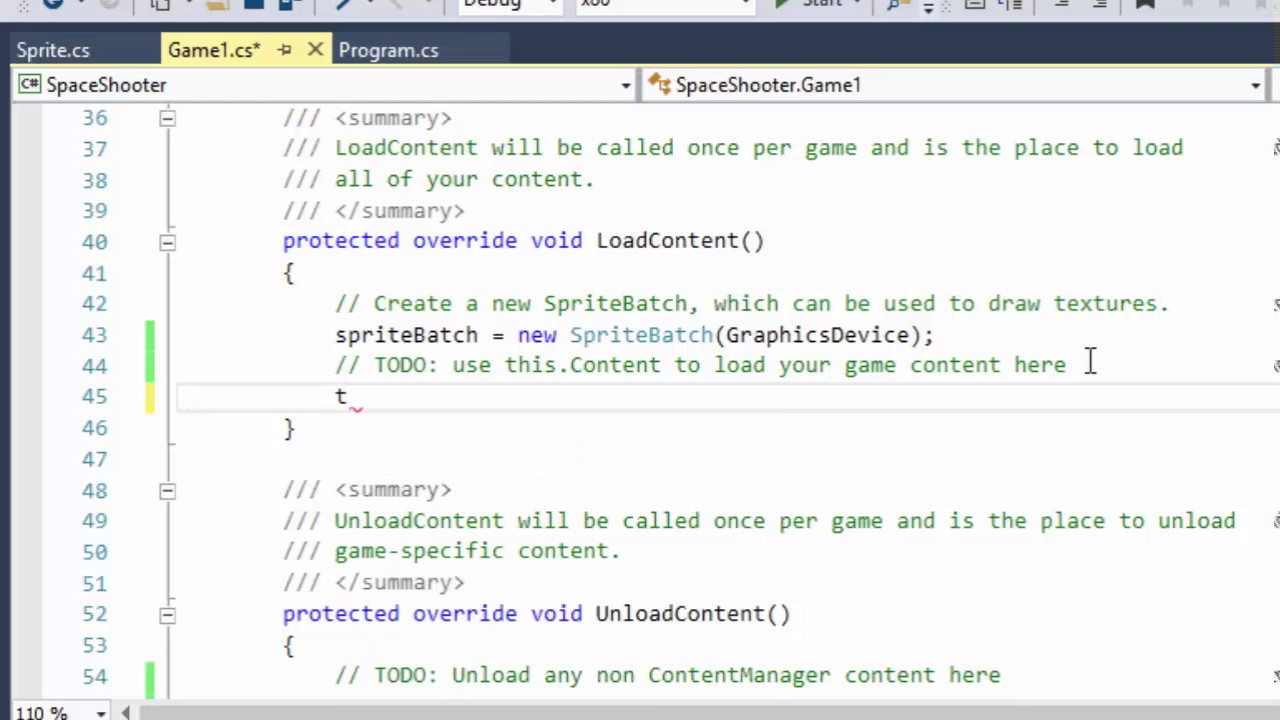Collapse the summary comment at line 48
The height and width of the screenshot is (720, 1280).
(167, 490)
